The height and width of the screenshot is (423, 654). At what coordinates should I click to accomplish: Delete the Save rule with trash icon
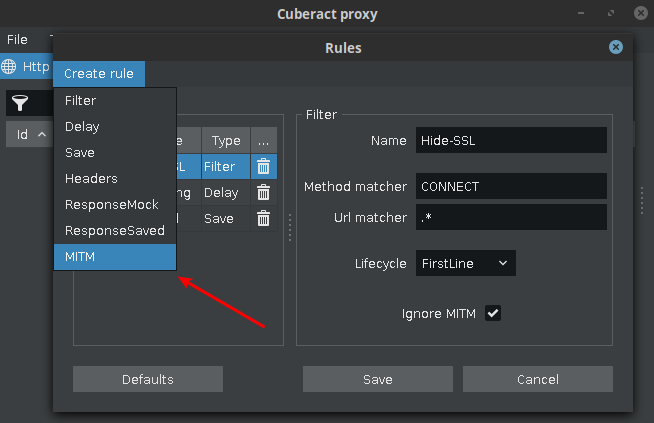coord(263,218)
